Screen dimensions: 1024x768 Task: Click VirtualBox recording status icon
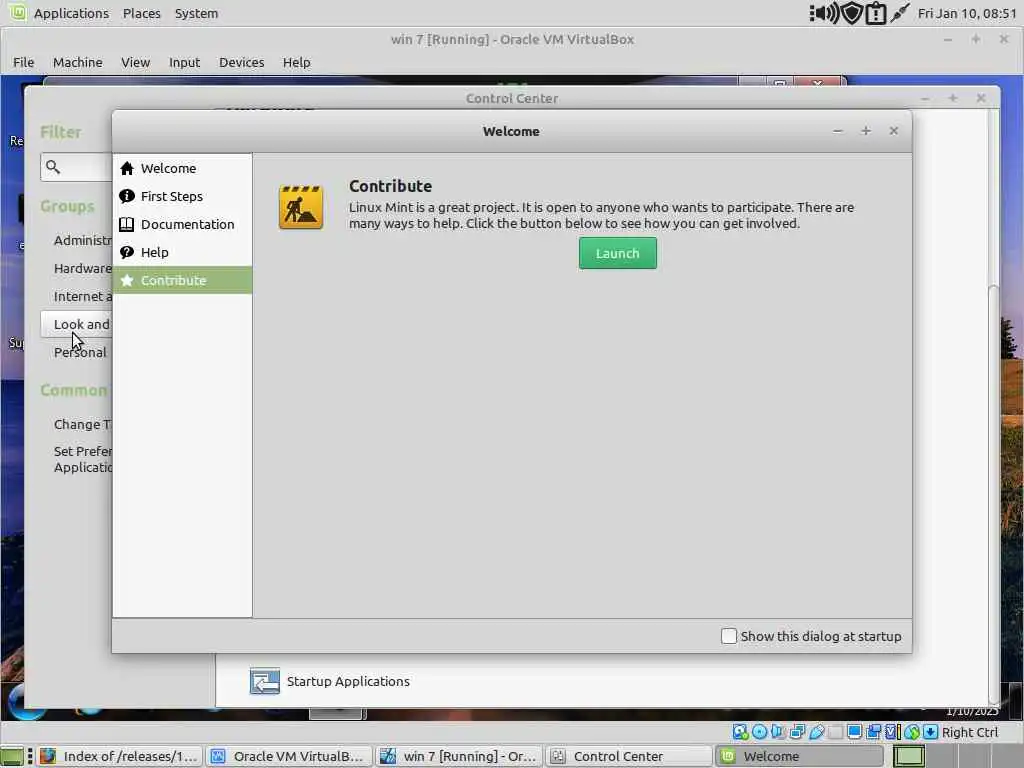[x=873, y=732]
